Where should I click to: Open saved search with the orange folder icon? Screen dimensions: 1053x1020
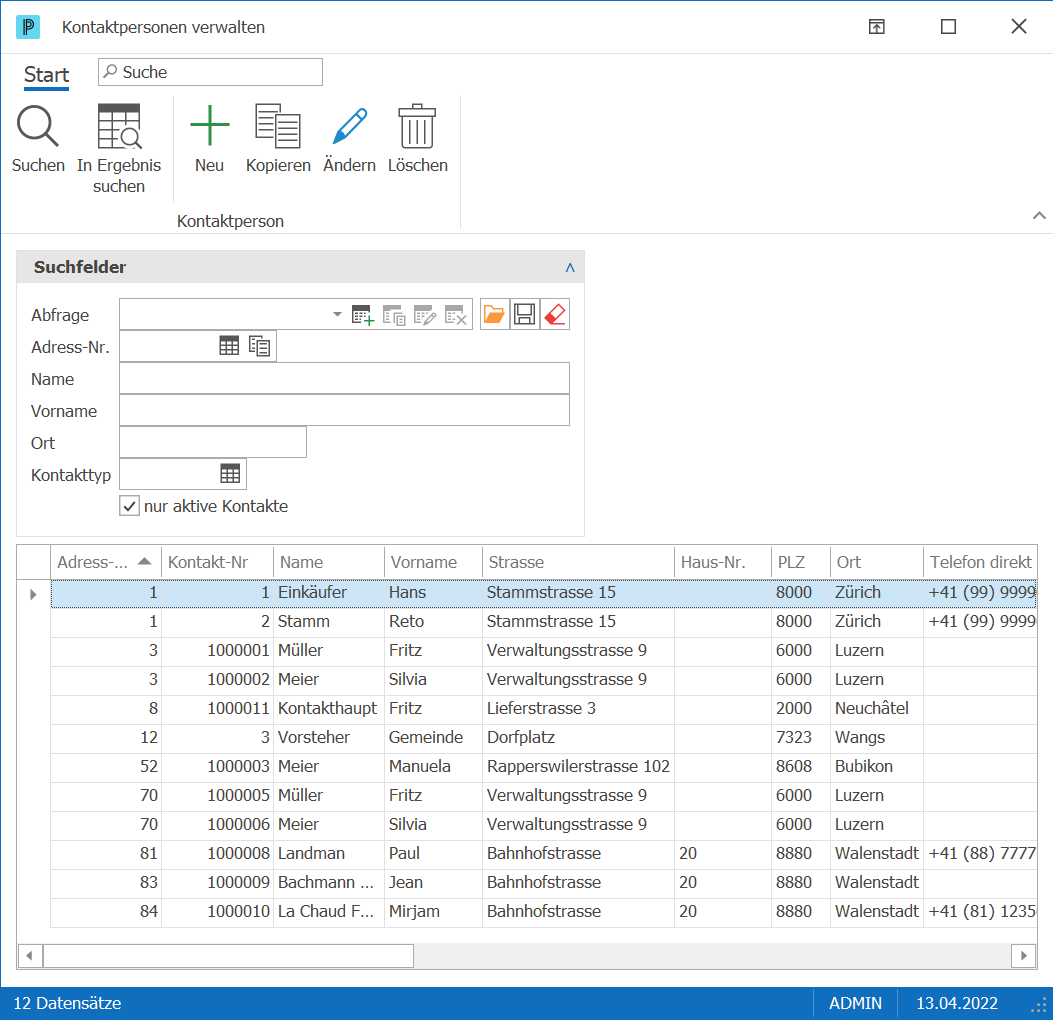494,314
